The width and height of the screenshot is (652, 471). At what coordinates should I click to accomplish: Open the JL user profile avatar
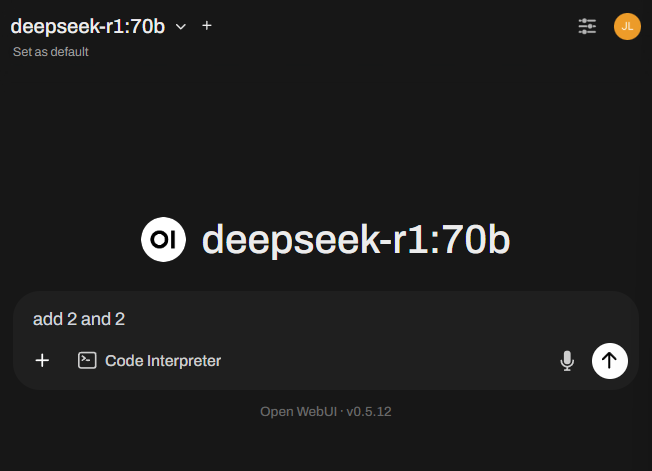[627, 27]
